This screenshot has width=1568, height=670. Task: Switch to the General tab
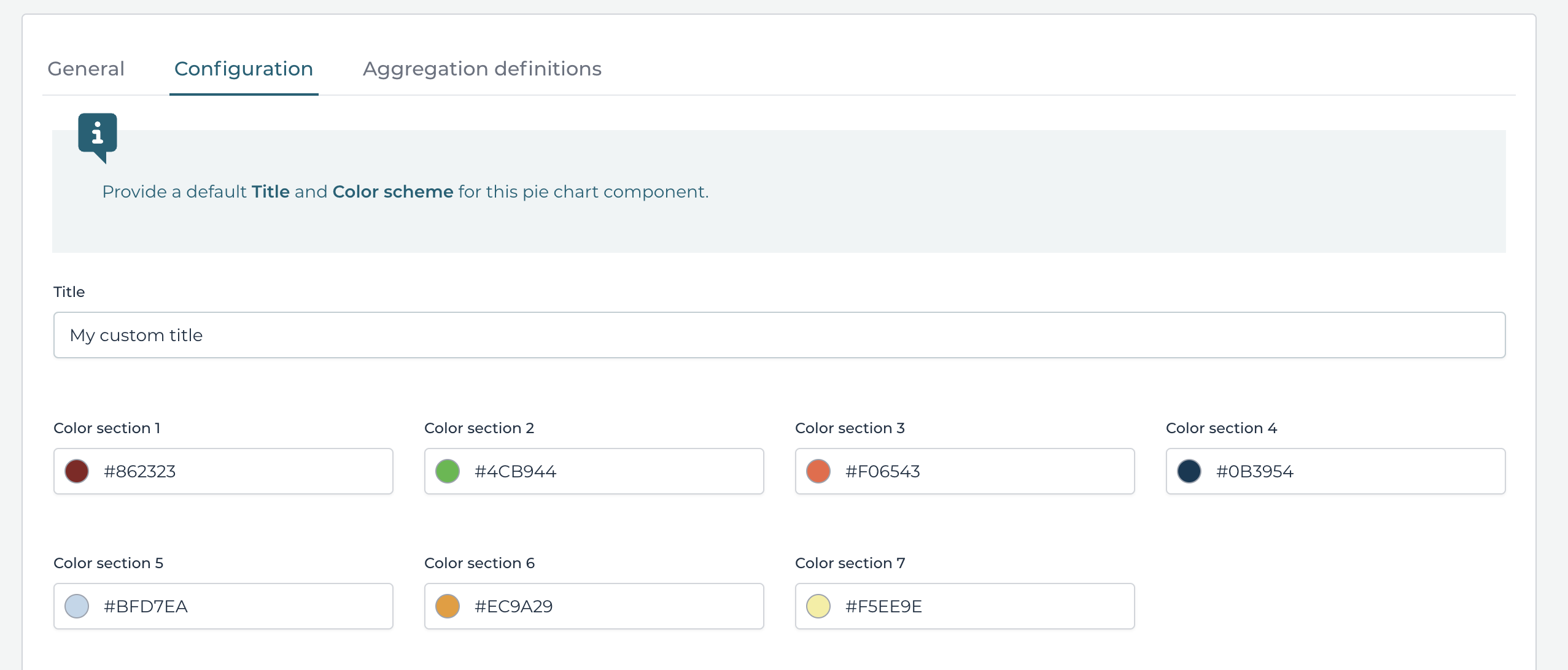tap(86, 69)
